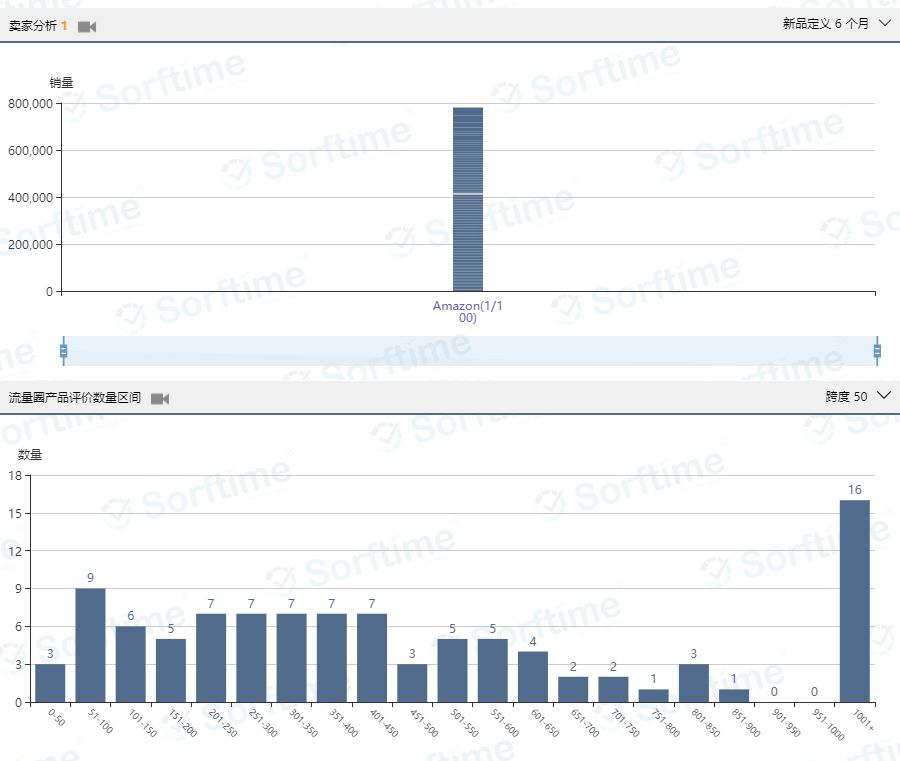Click the 801-850 bar showing 3

pos(694,683)
